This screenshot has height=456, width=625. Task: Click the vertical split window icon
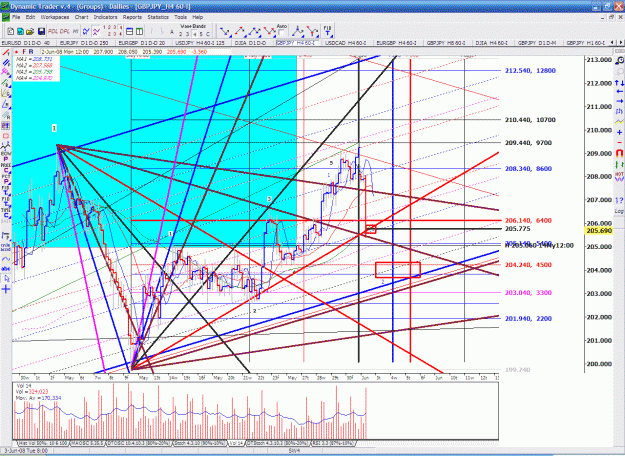coord(140,31)
